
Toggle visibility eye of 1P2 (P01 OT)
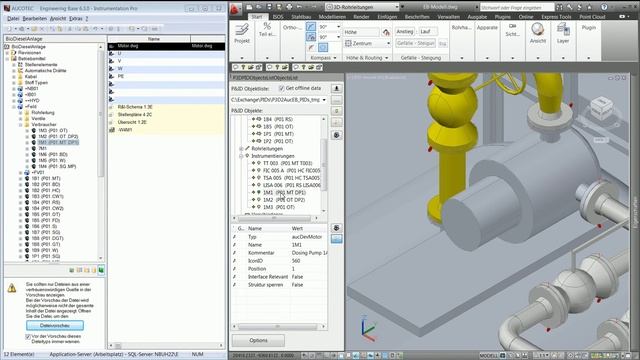click(259, 141)
